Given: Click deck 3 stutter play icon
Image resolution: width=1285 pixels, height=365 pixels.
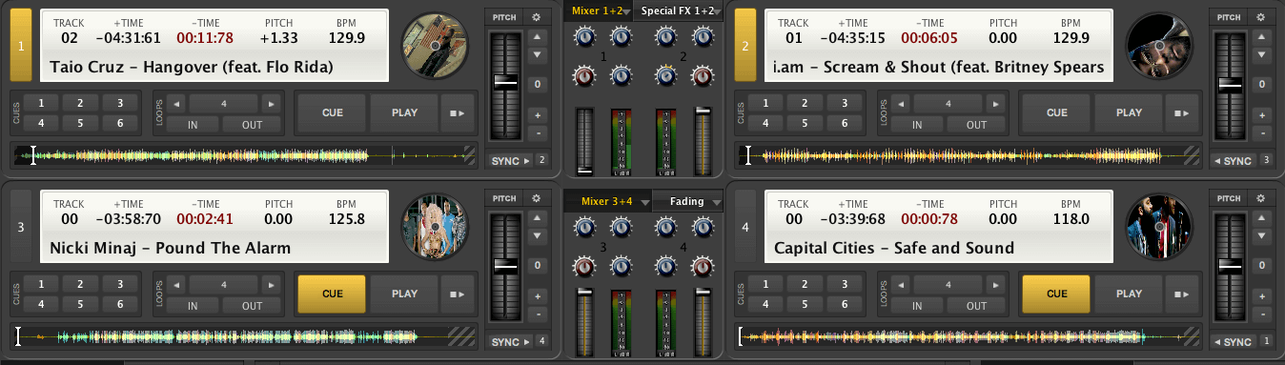Looking at the screenshot, I should click(456, 294).
